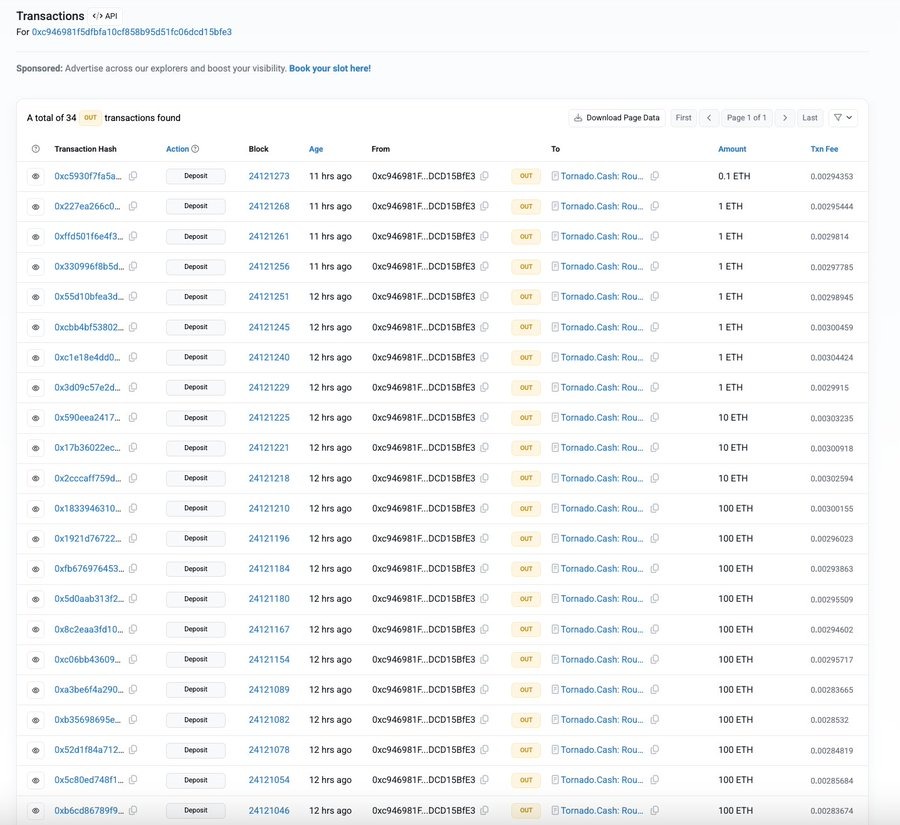The width and height of the screenshot is (900, 825).
Task: Click the OUT badge on the first row
Action: [524, 176]
